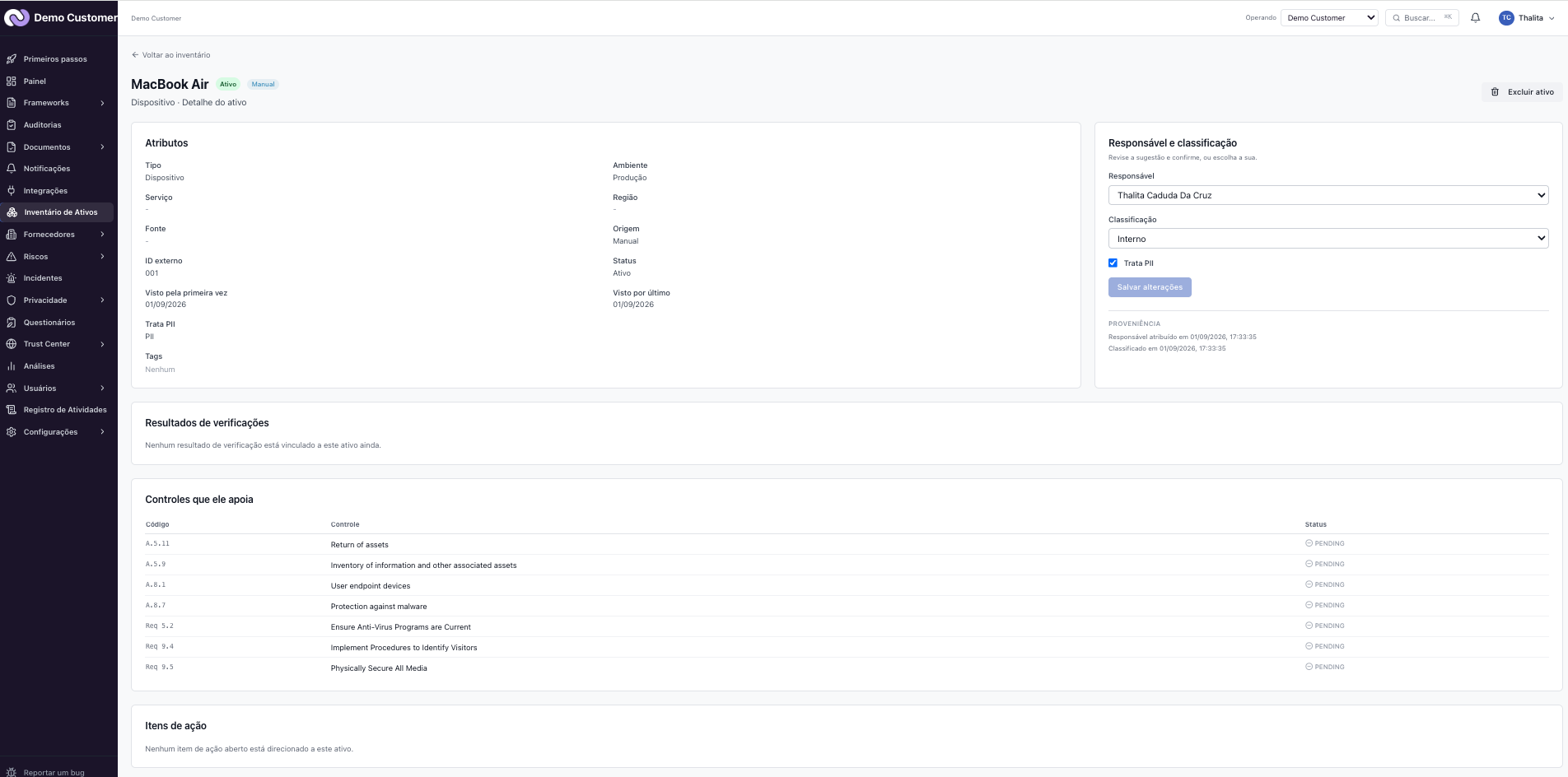
Task: Expand the Riscos submenu chevron
Action: coord(103,257)
